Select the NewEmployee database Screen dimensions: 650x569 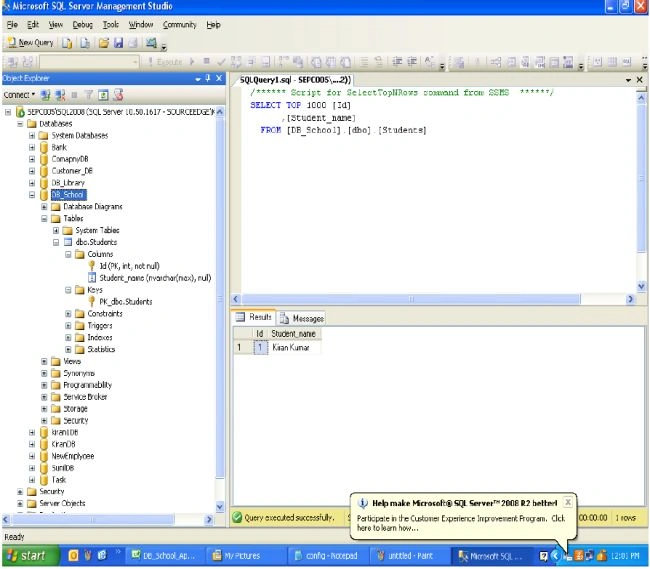[73, 456]
